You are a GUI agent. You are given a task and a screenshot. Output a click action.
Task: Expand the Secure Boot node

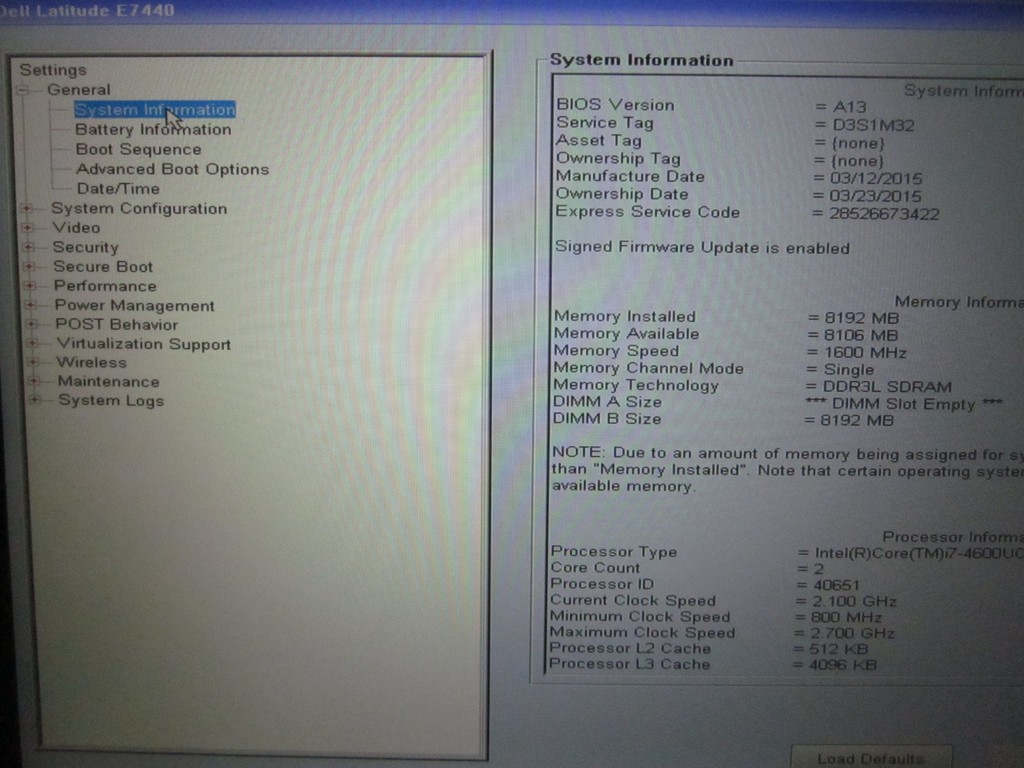click(29, 266)
